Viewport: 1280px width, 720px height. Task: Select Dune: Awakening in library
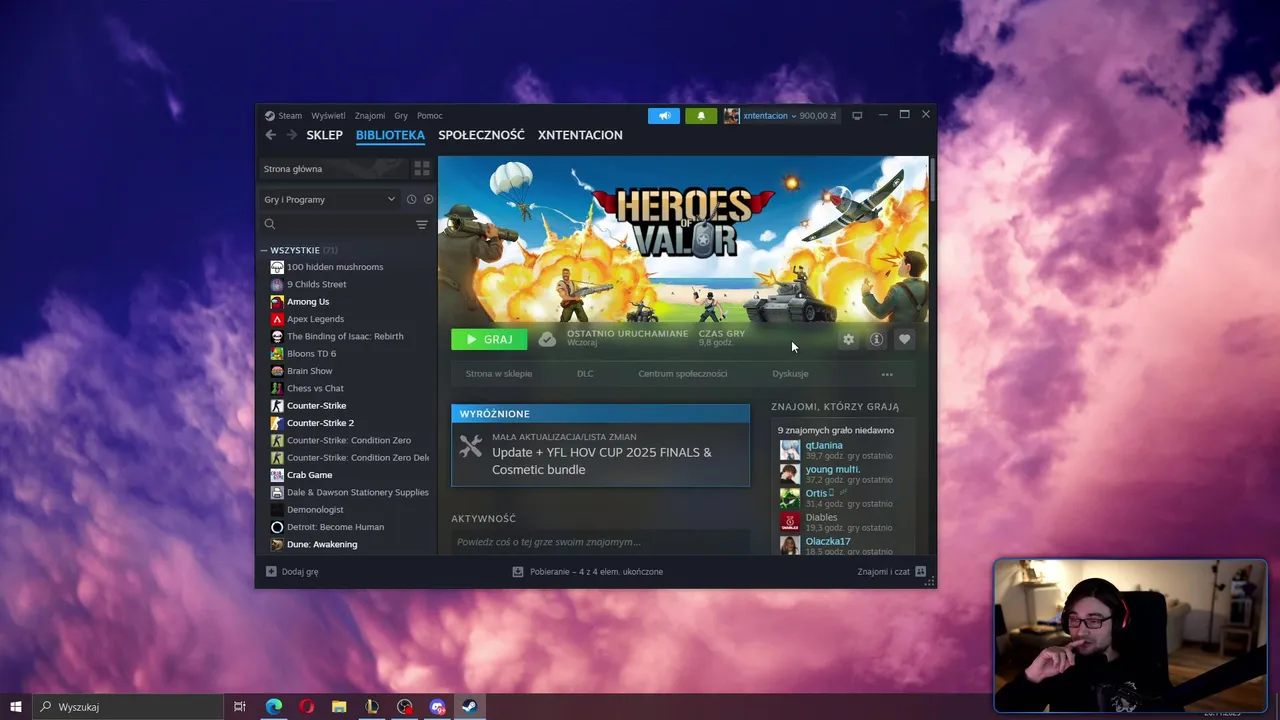coord(322,544)
